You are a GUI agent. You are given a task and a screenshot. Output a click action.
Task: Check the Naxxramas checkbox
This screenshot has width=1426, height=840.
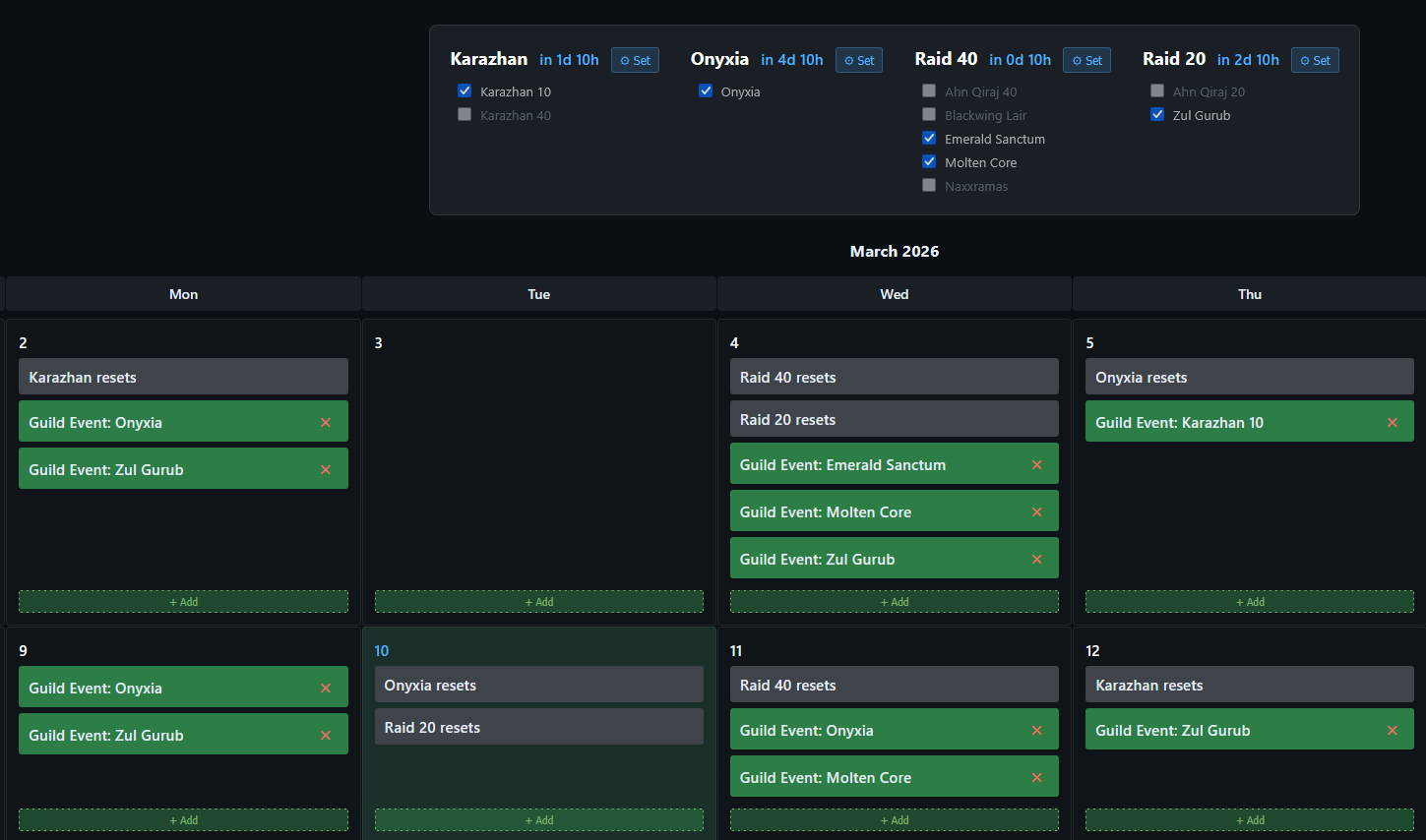(x=929, y=185)
